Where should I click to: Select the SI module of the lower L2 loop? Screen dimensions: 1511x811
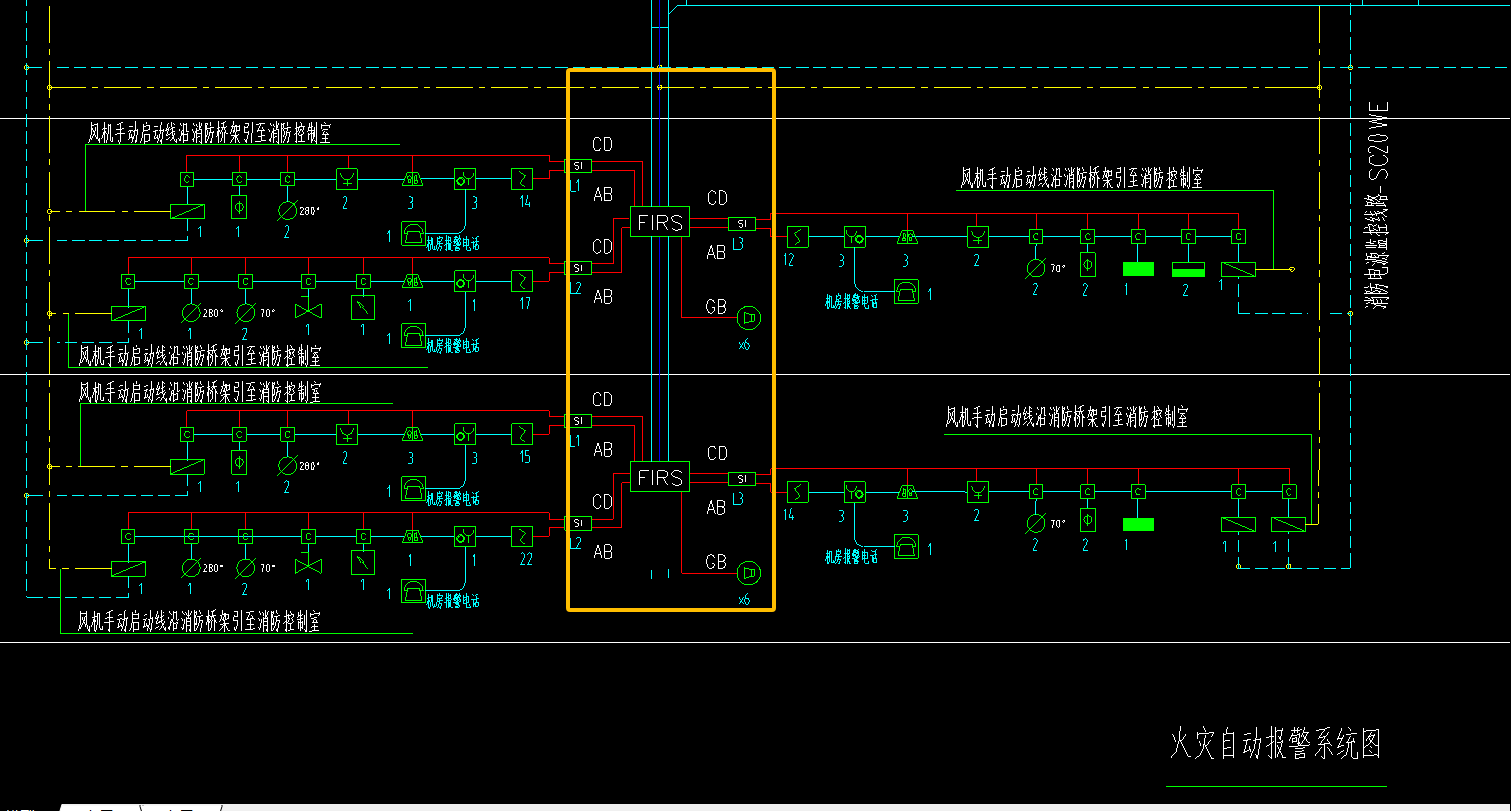tap(578, 523)
